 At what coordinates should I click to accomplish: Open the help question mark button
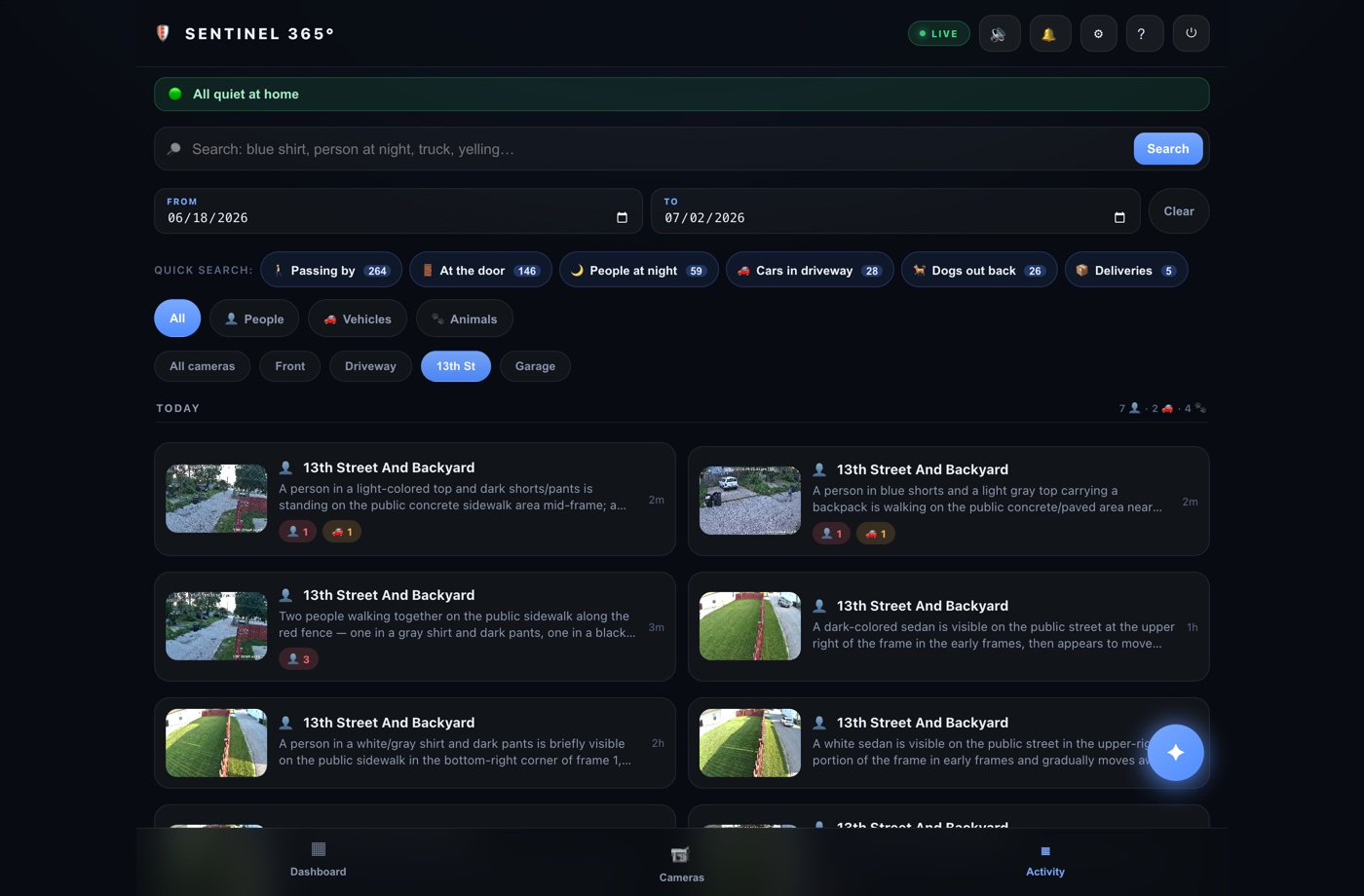pyautogui.click(x=1143, y=34)
